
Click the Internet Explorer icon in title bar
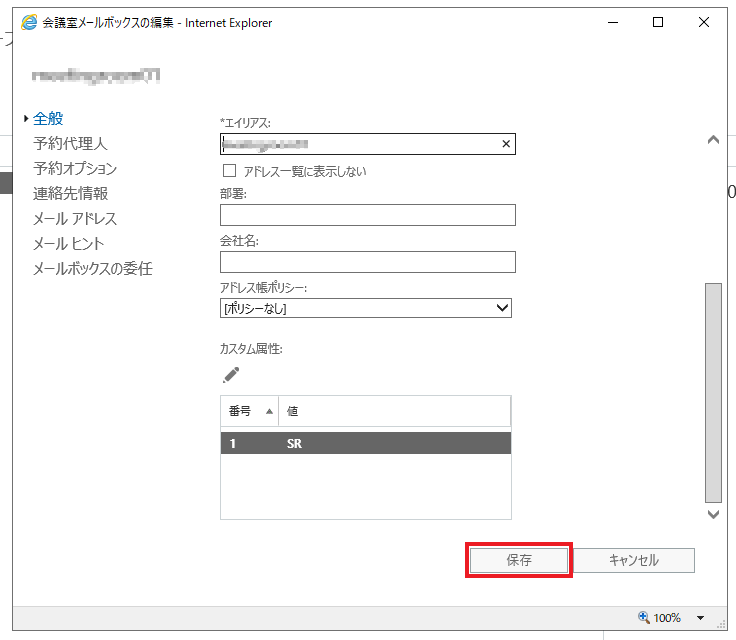click(x=30, y=22)
